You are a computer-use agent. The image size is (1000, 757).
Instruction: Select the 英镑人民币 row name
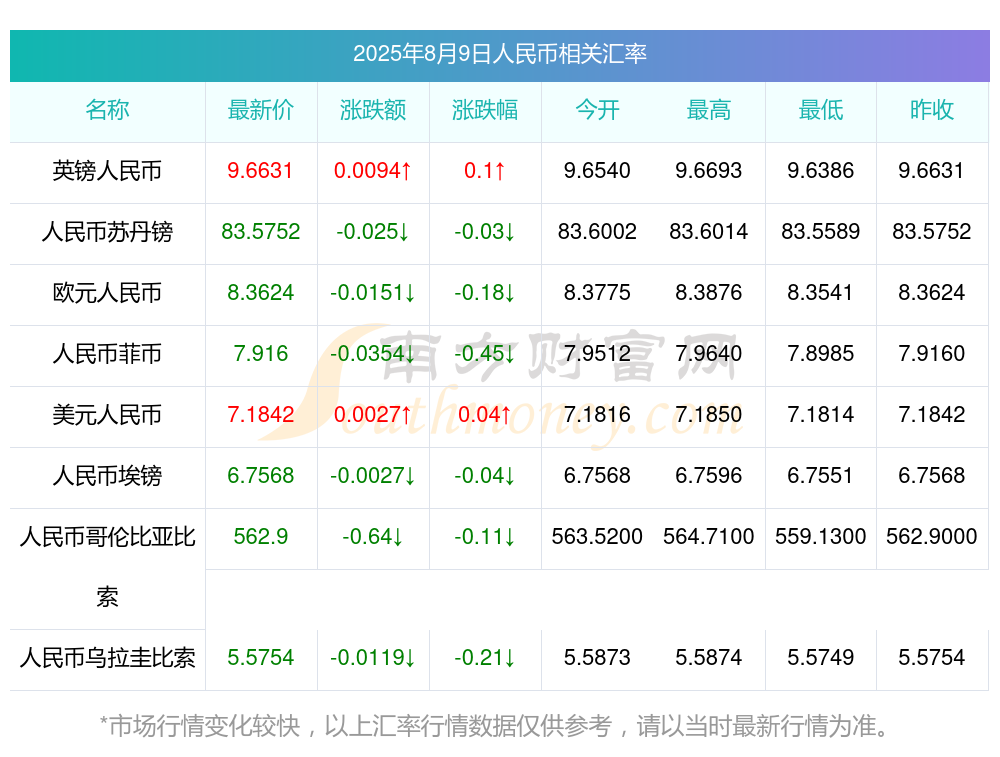107,171
